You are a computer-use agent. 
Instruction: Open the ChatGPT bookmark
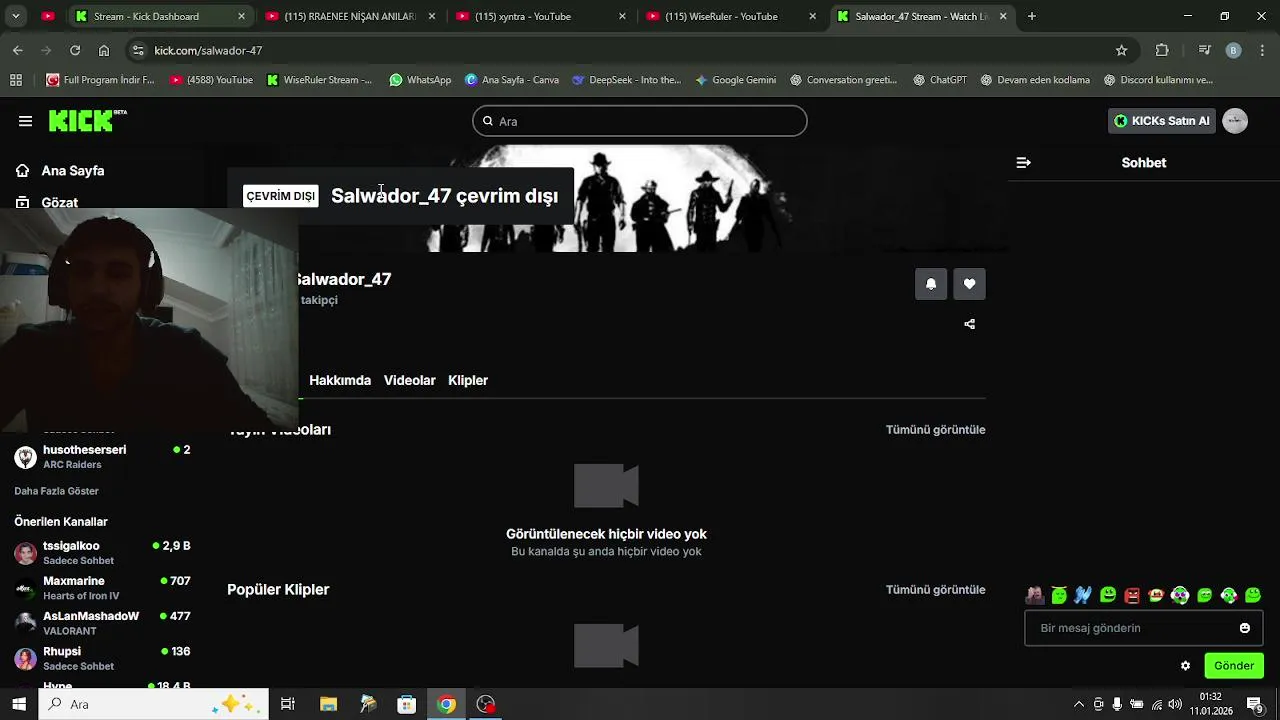coord(939,80)
